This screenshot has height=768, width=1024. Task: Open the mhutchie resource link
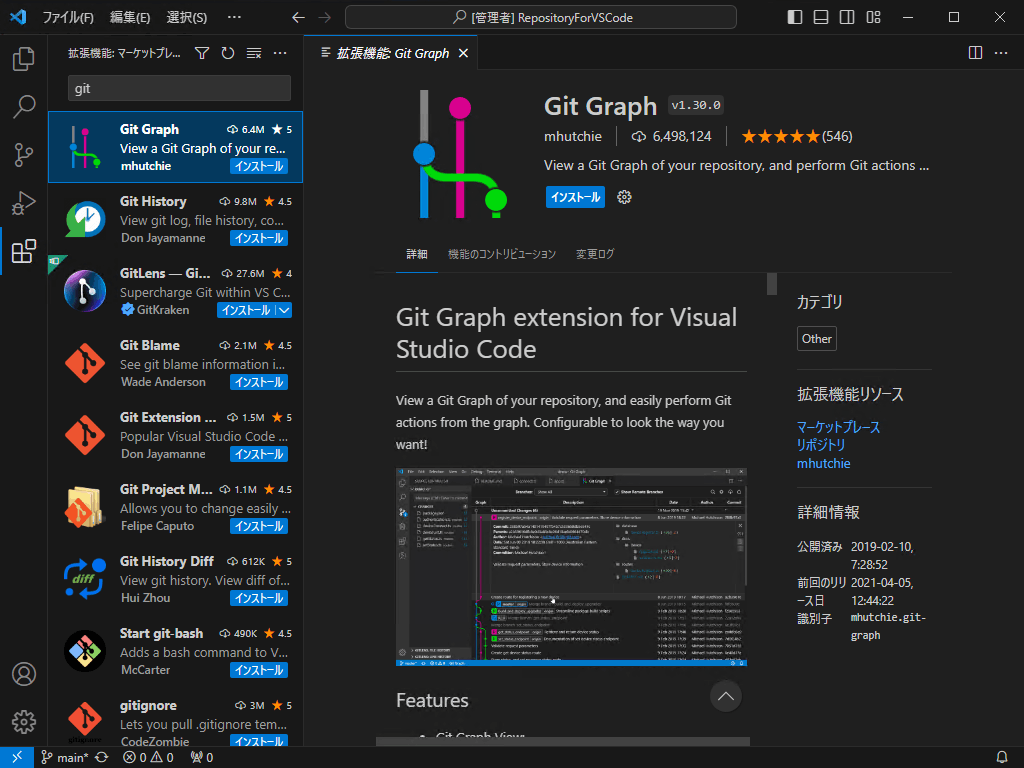pos(824,463)
